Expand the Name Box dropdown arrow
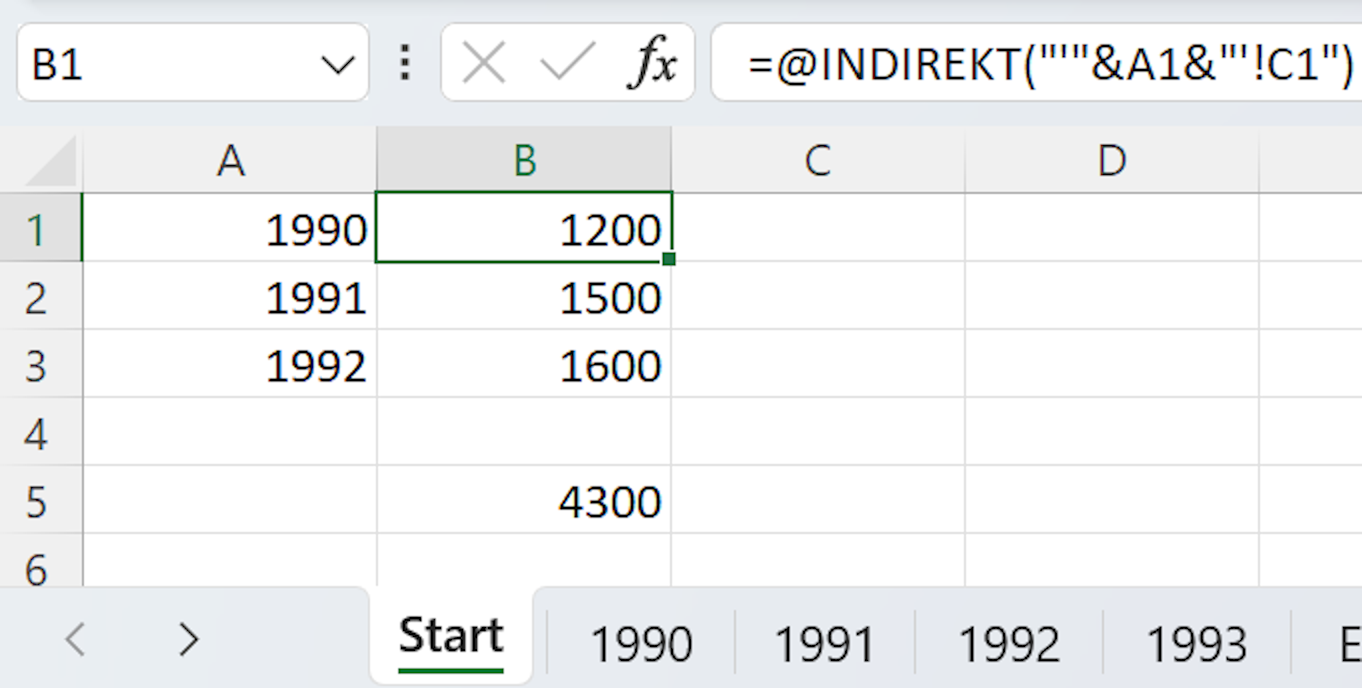Image resolution: width=1362 pixels, height=688 pixels. pos(337,66)
